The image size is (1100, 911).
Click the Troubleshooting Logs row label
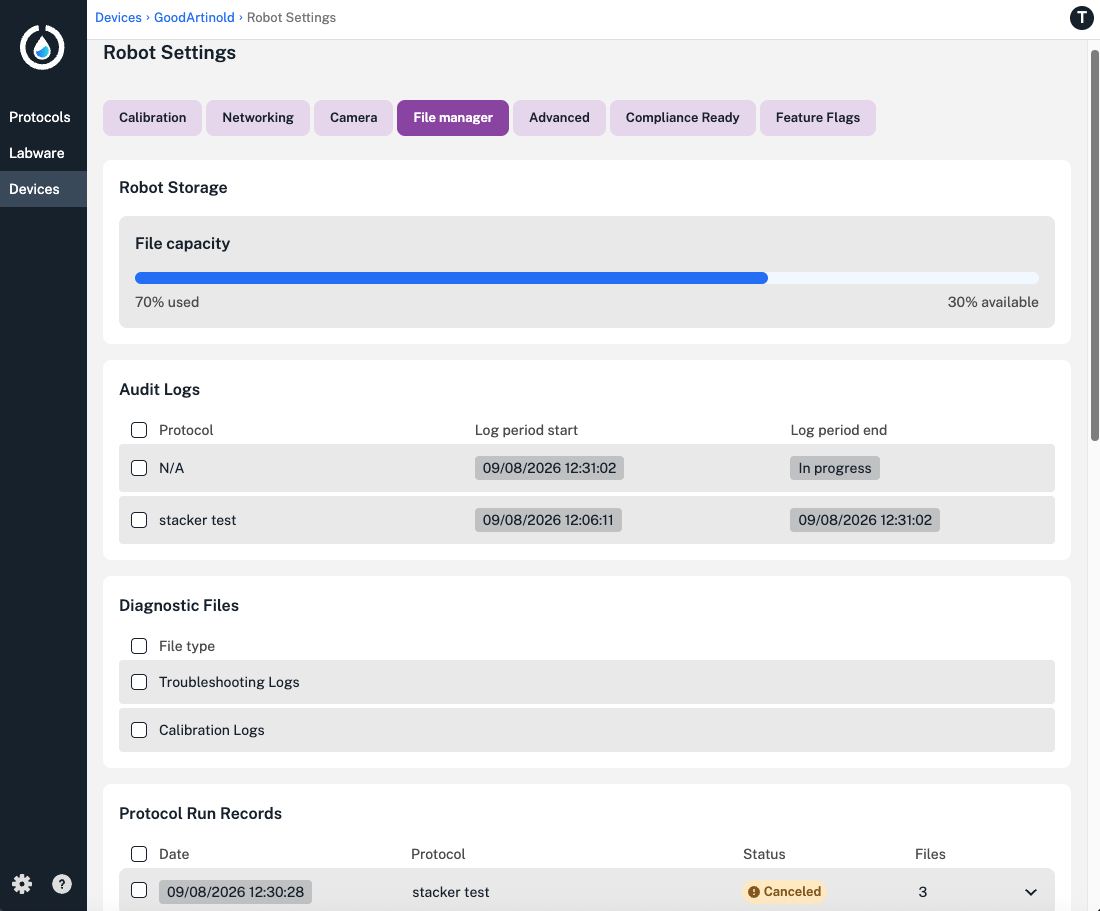229,682
